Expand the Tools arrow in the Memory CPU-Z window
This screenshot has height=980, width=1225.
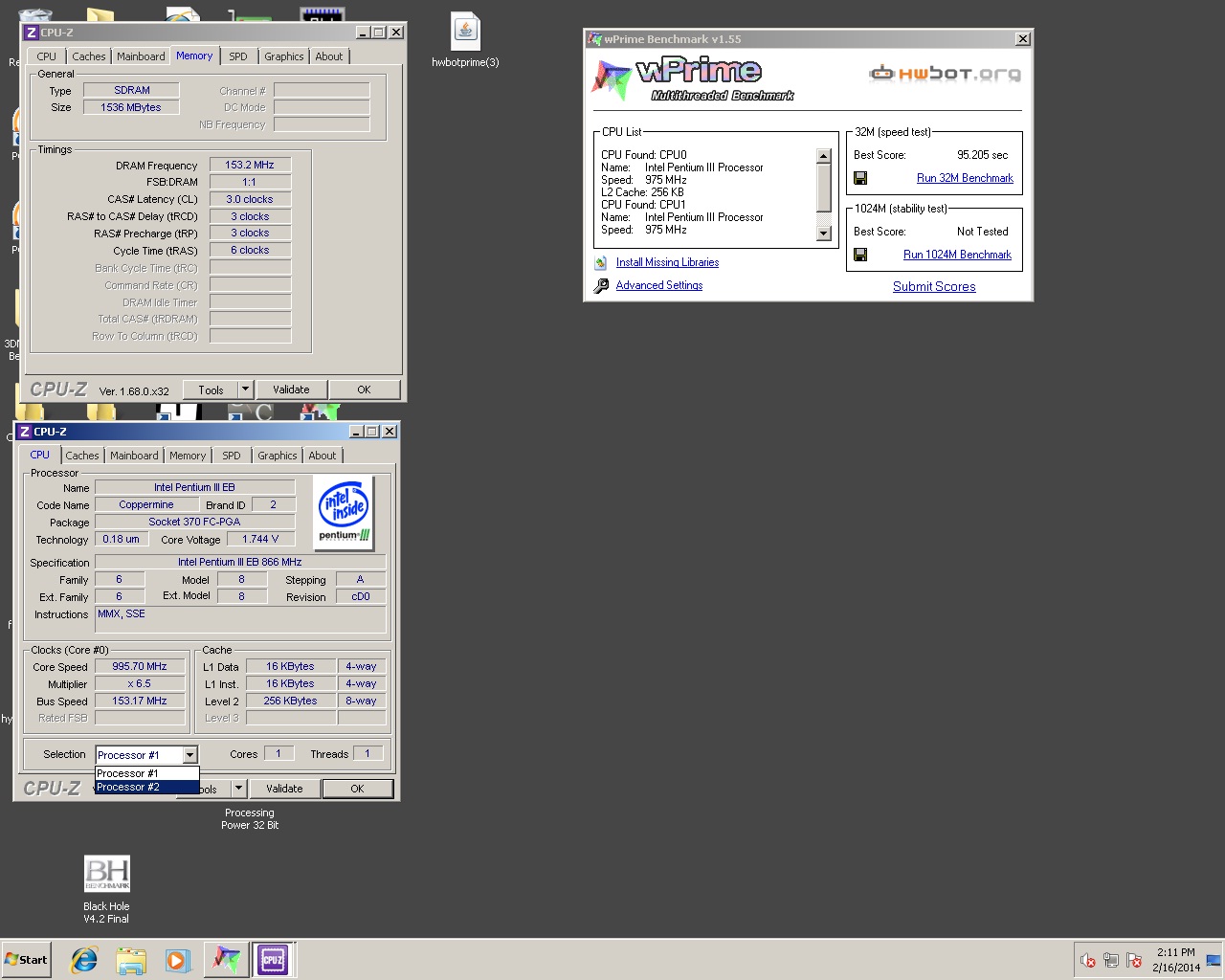pyautogui.click(x=245, y=390)
